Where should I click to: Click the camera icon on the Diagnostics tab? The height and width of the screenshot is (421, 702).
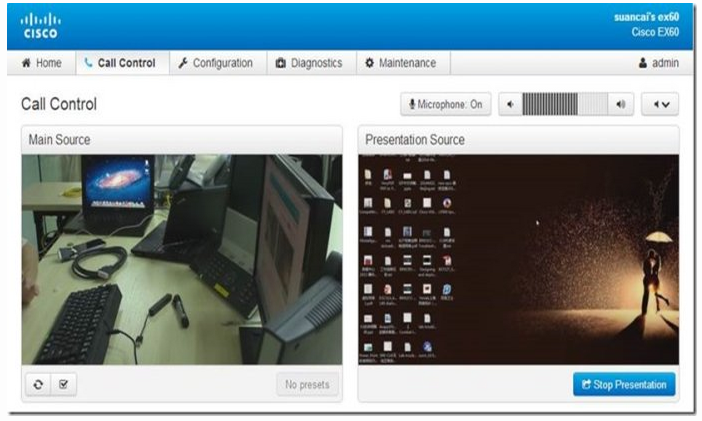pyautogui.click(x=281, y=63)
